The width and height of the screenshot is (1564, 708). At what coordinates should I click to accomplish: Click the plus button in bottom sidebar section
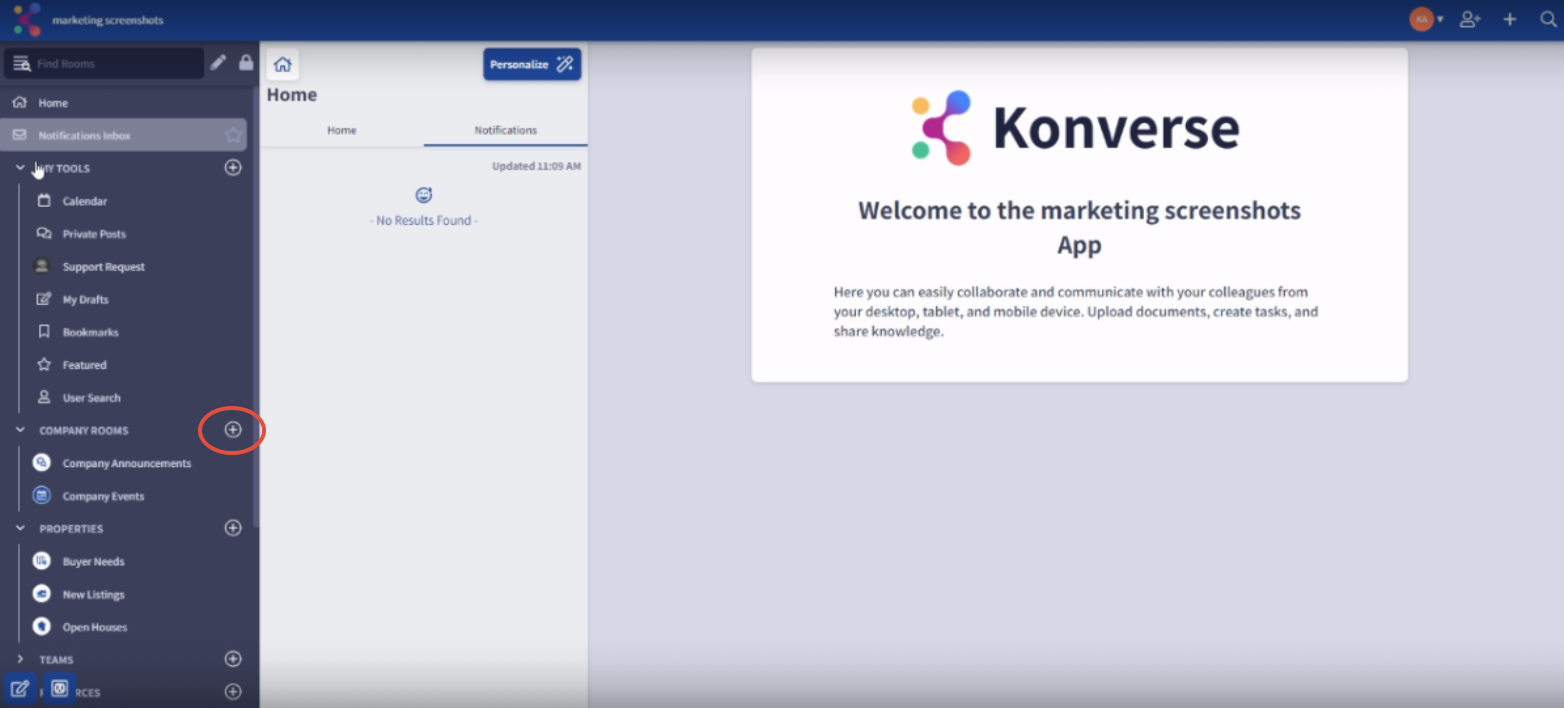pos(233,691)
